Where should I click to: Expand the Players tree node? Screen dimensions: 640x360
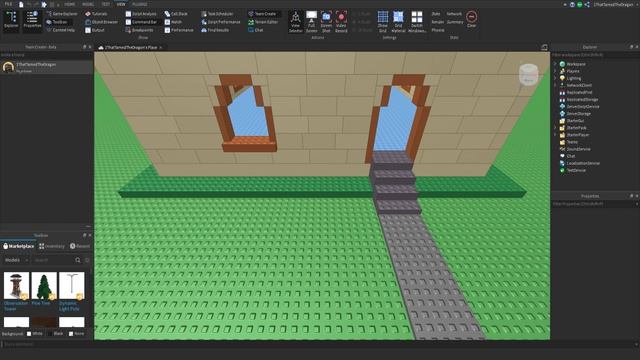(x=555, y=71)
